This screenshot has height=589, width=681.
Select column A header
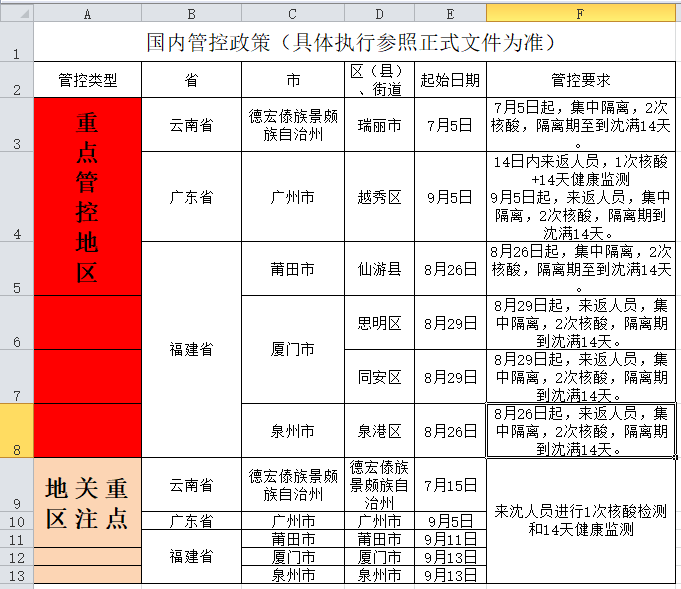pos(87,13)
